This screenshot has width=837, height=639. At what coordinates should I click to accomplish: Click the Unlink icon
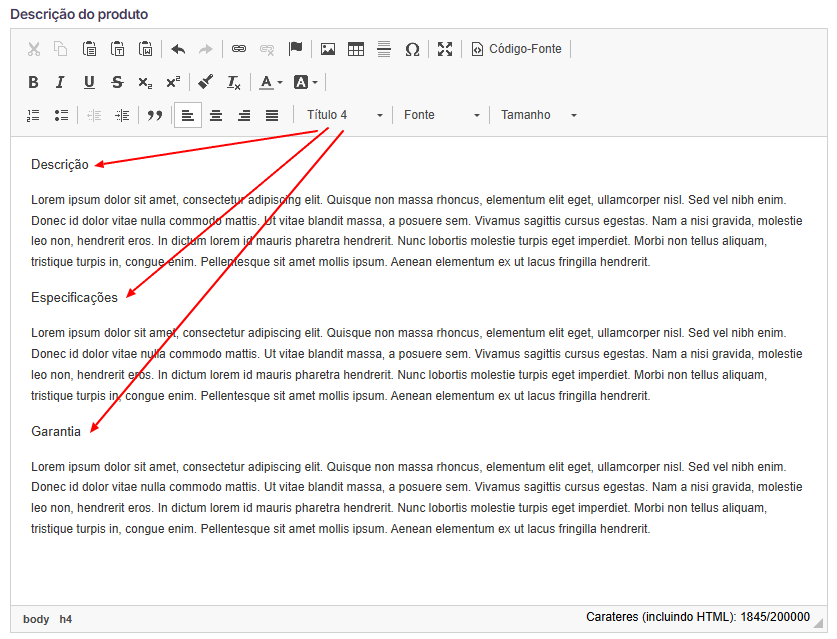pos(267,49)
